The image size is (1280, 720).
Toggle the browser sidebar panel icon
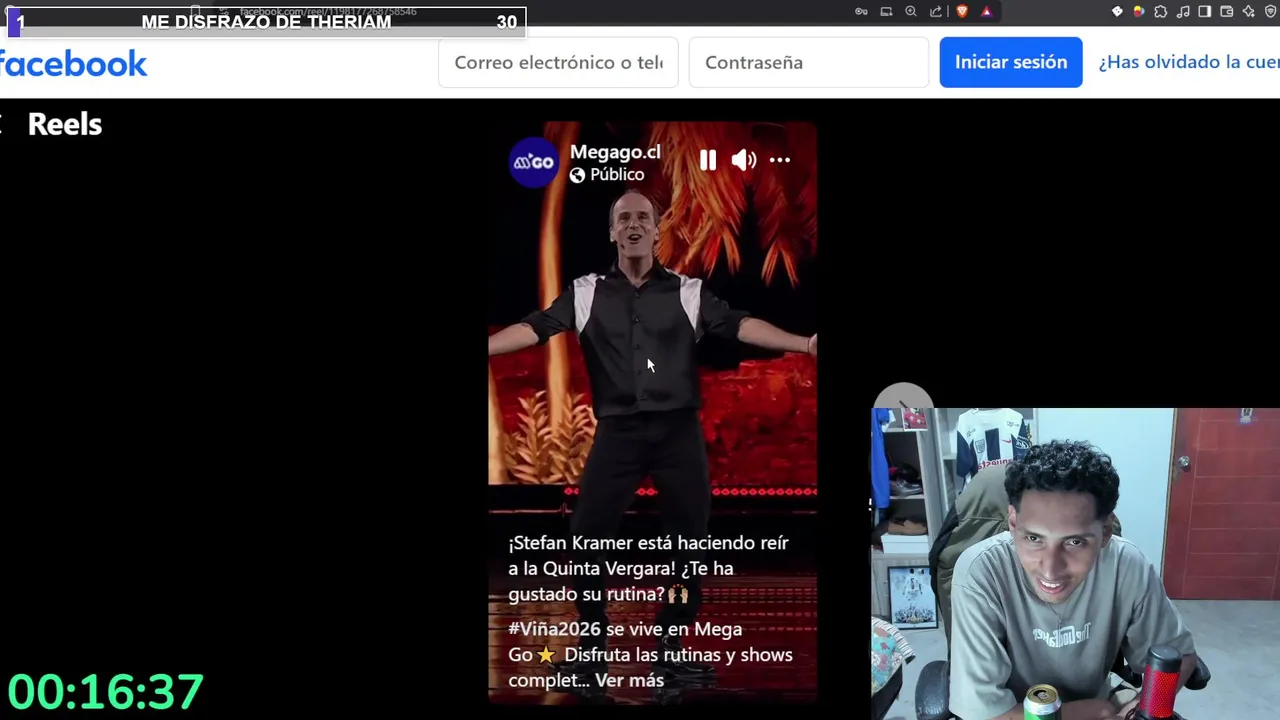pyautogui.click(x=1205, y=12)
